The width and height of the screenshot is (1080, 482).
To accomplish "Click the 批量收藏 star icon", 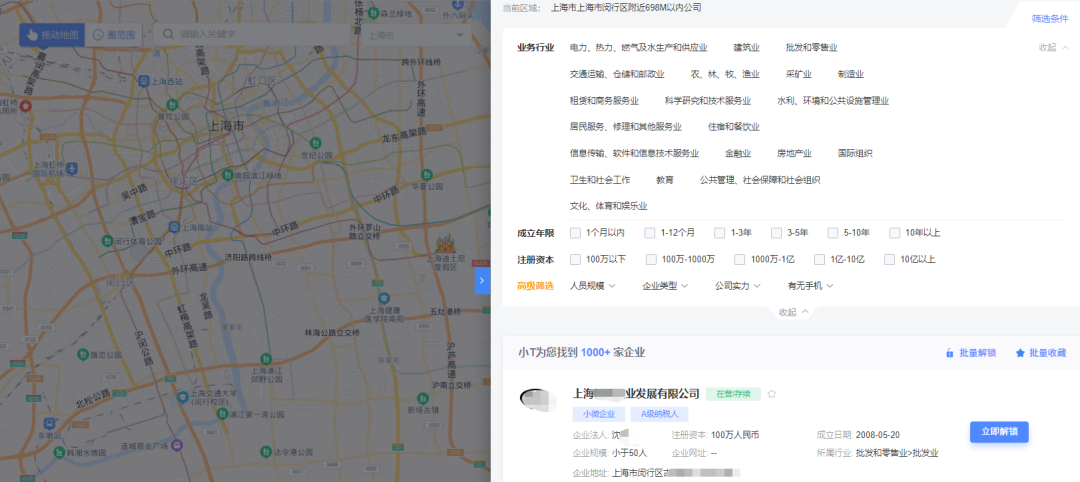I will (1020, 353).
